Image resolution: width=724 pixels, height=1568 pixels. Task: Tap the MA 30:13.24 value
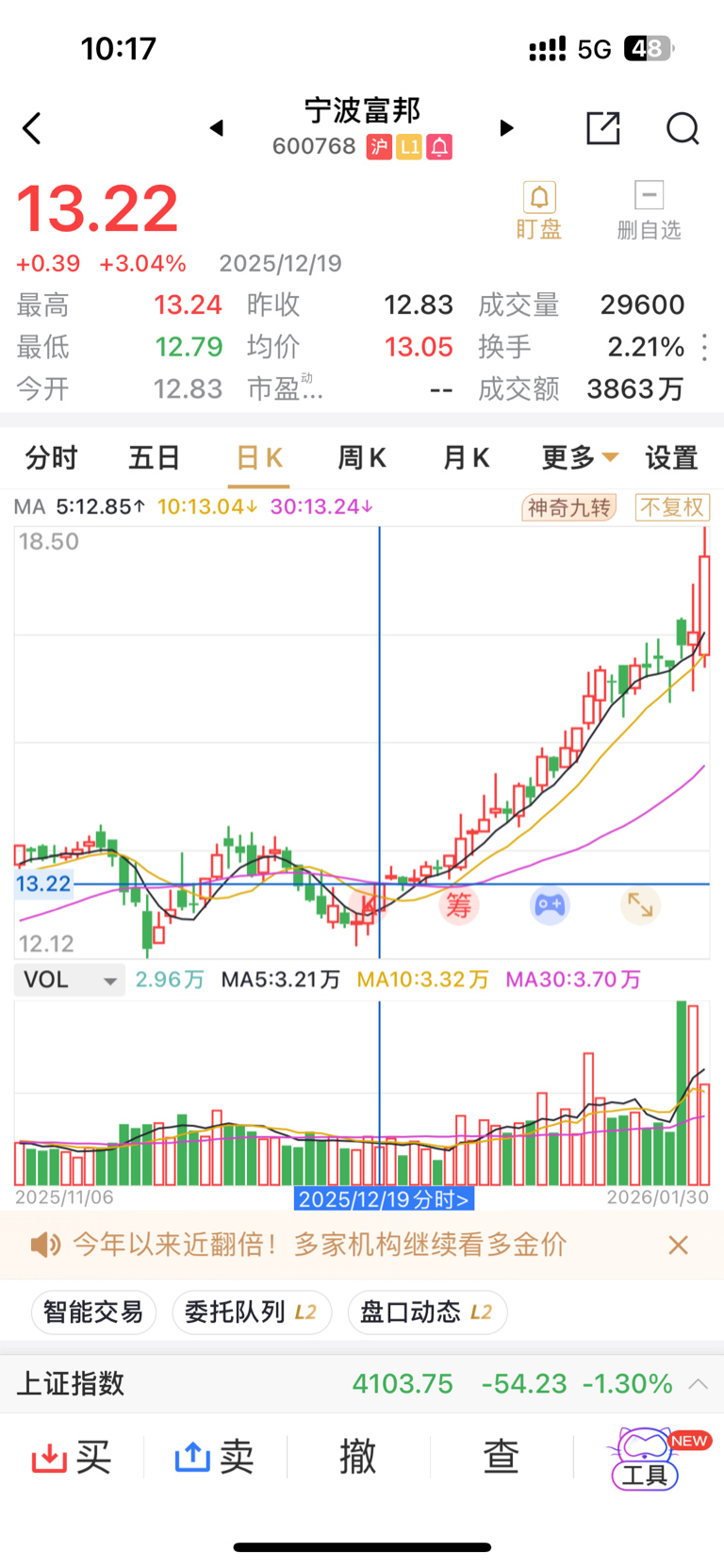321,507
